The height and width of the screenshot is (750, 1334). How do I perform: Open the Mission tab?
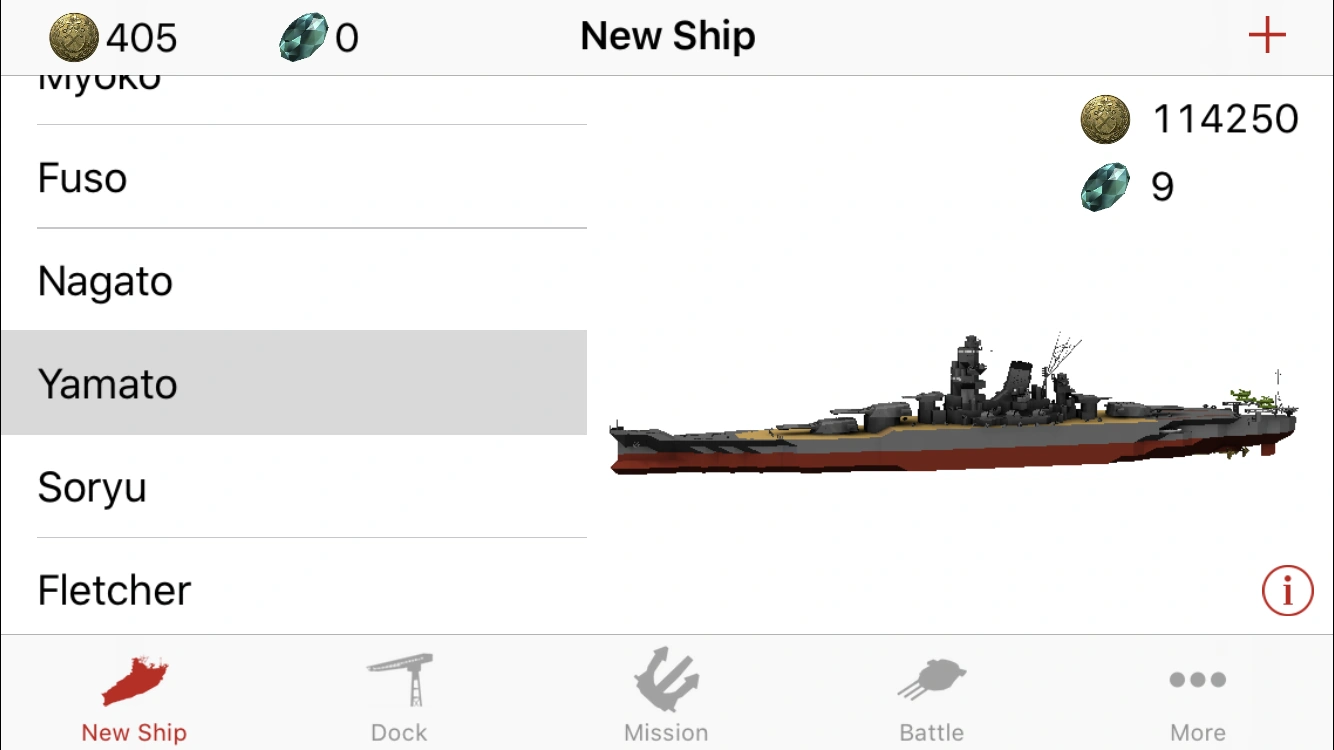[x=666, y=732]
